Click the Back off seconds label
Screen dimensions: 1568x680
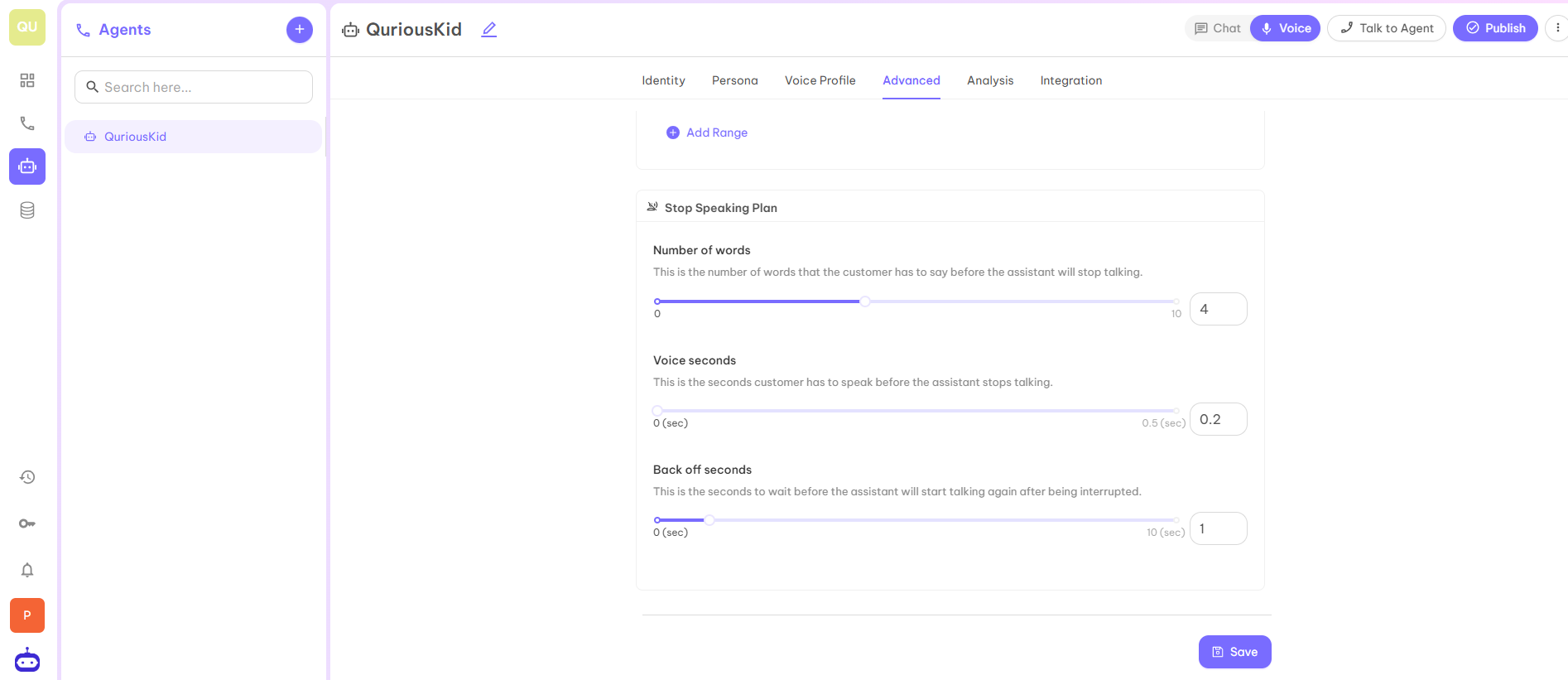click(x=703, y=470)
